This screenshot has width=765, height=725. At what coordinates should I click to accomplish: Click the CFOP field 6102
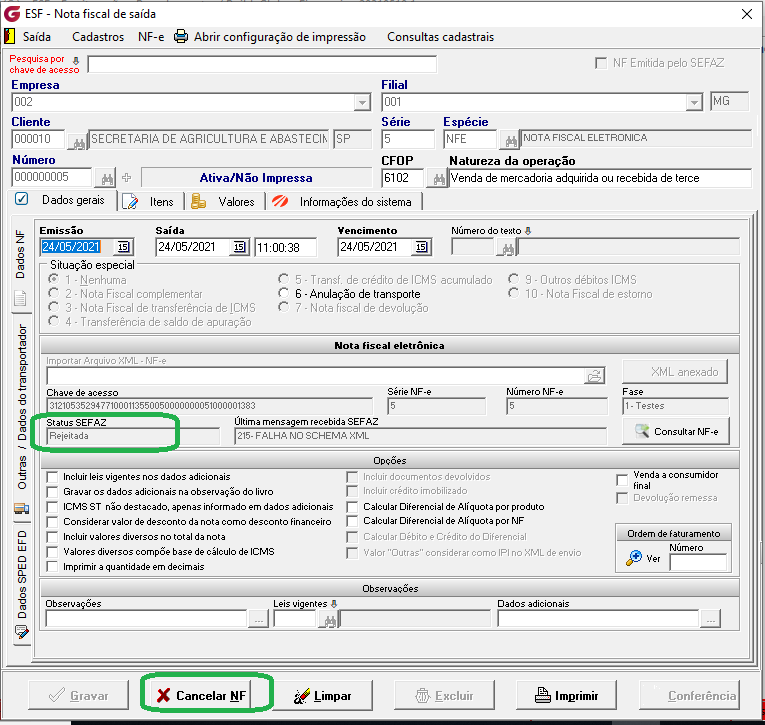coord(403,178)
